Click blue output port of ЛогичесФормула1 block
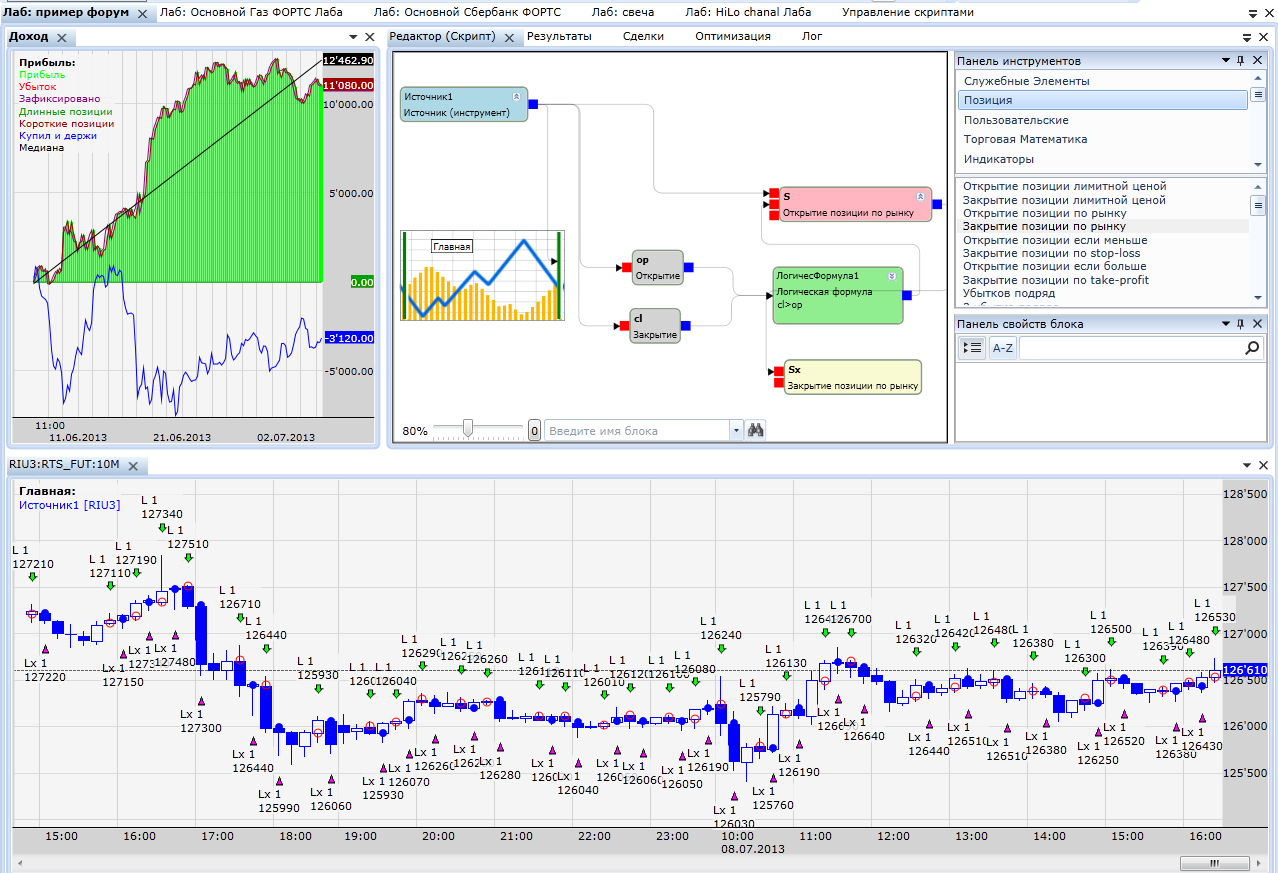This screenshot has width=1278, height=873. point(907,295)
